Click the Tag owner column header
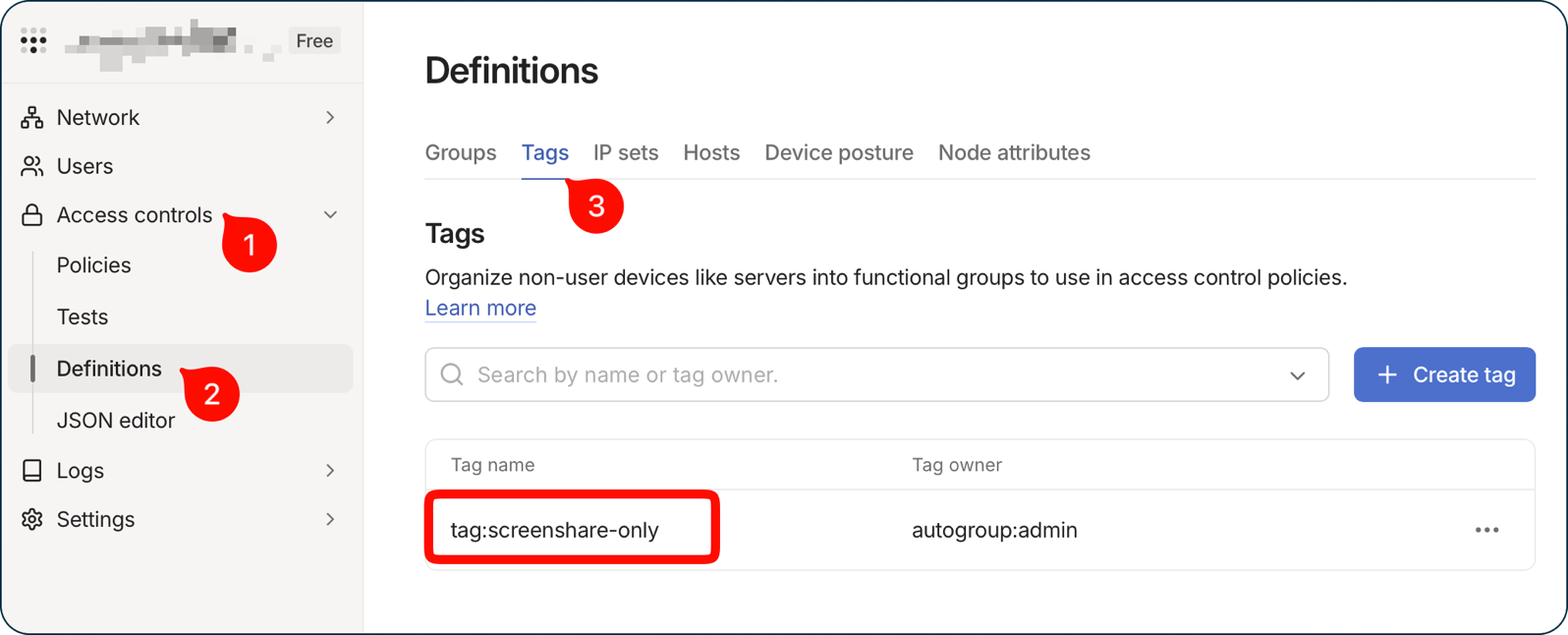Image resolution: width=1568 pixels, height=635 pixels. coord(957,465)
